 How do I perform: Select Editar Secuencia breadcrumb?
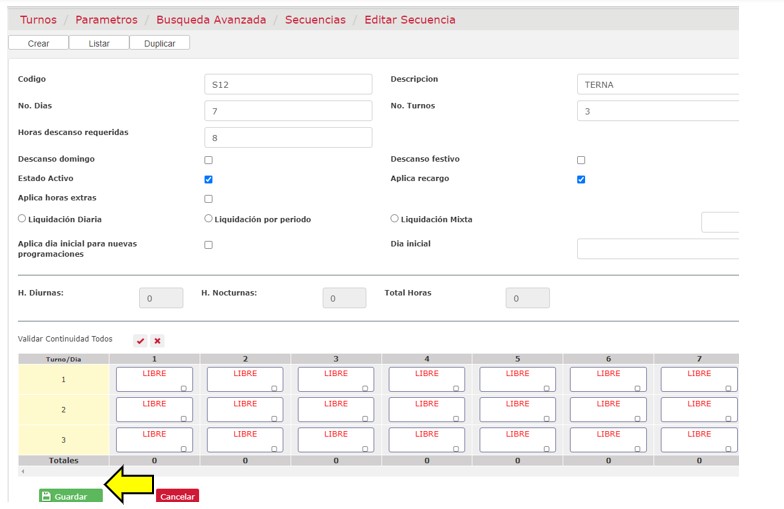(410, 20)
